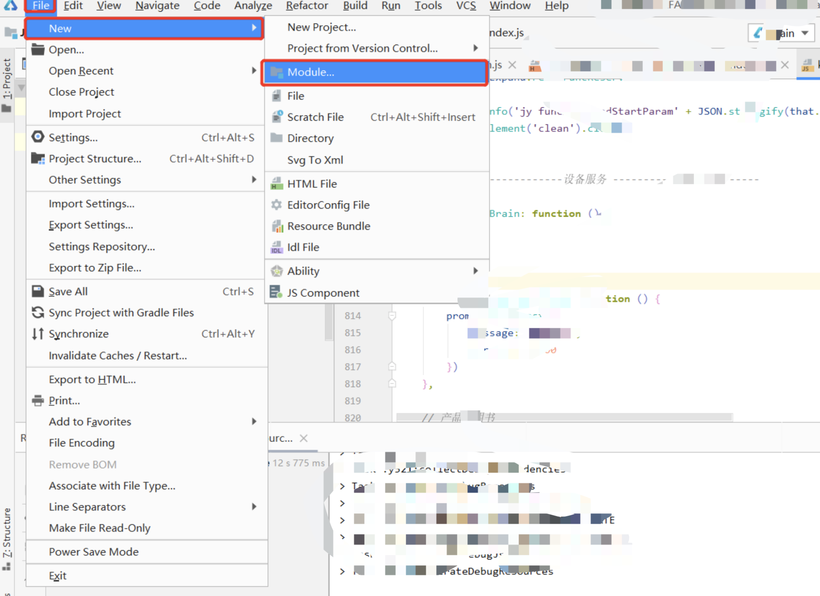Expand the Ability submenu arrow

[475, 271]
